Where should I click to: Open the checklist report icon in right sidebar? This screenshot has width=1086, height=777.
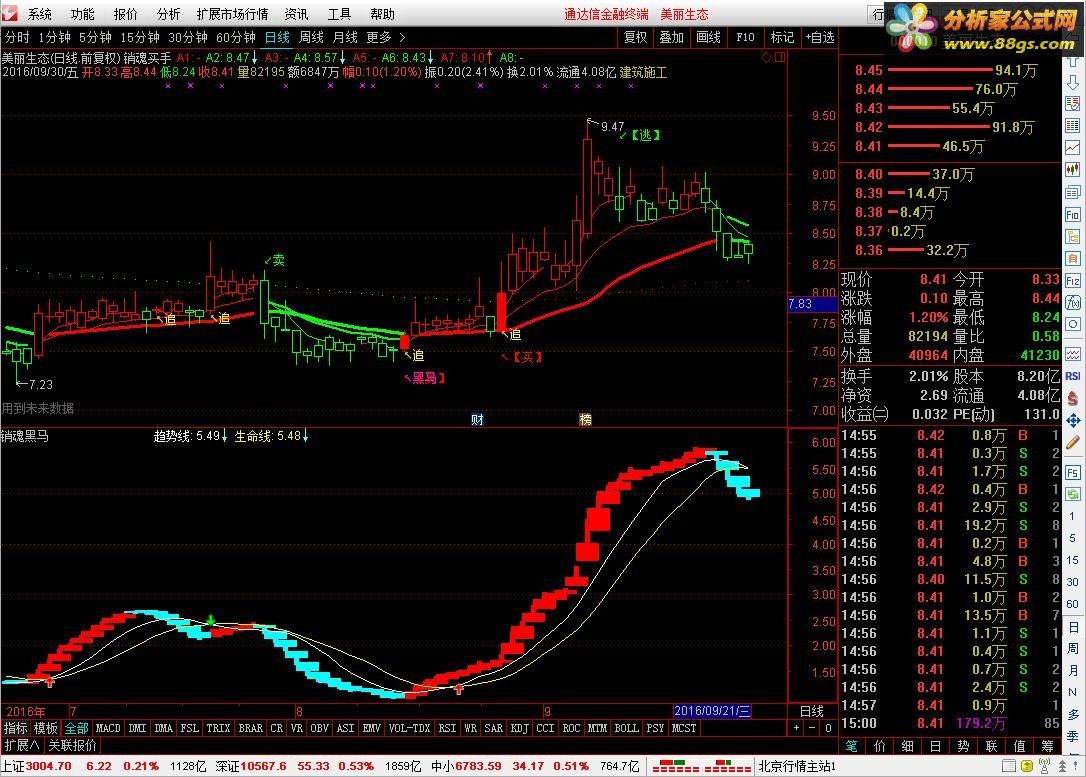[1072, 105]
